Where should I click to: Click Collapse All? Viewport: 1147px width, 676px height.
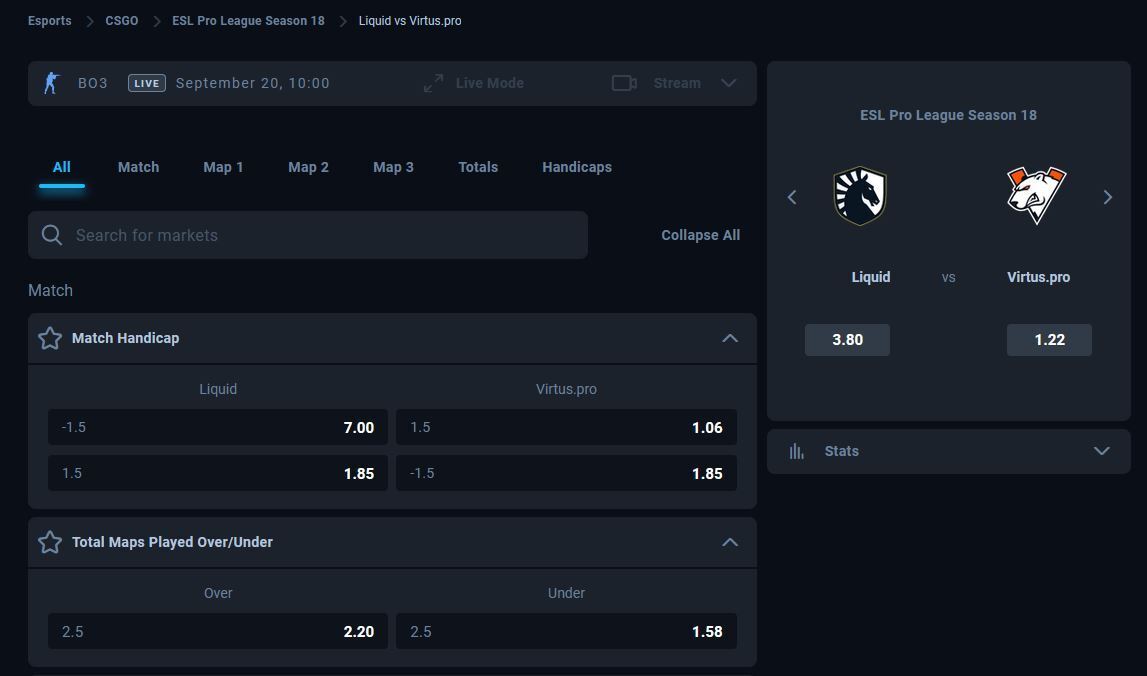coord(701,235)
